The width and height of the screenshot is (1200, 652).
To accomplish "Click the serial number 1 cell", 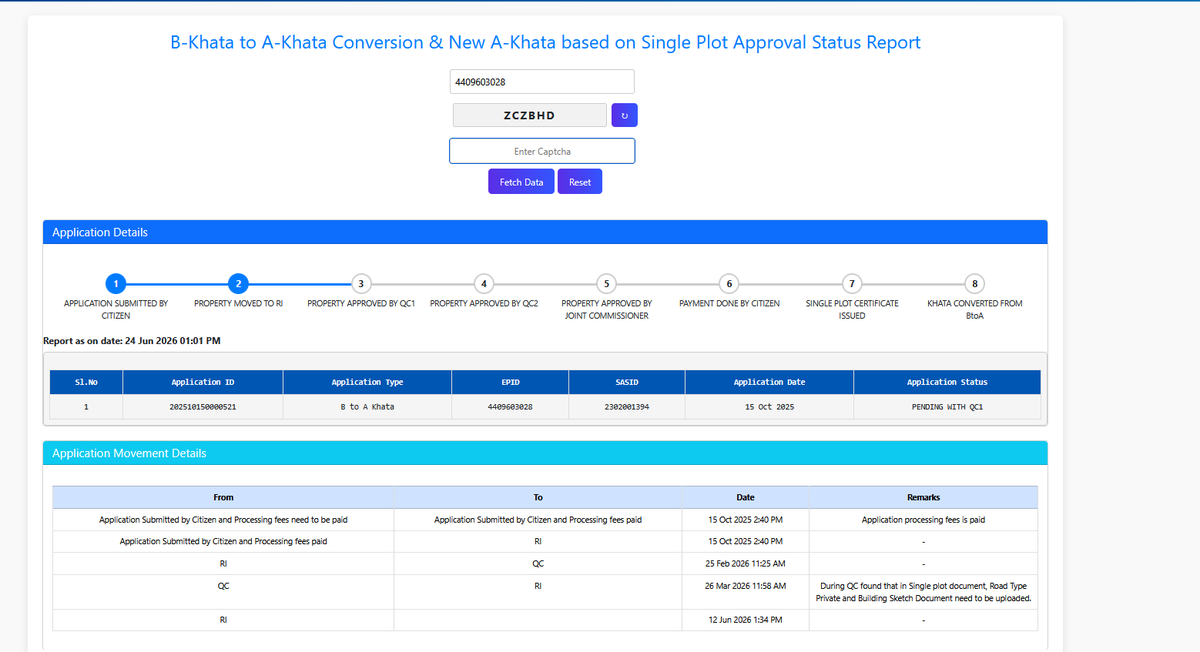I will coord(86,408).
